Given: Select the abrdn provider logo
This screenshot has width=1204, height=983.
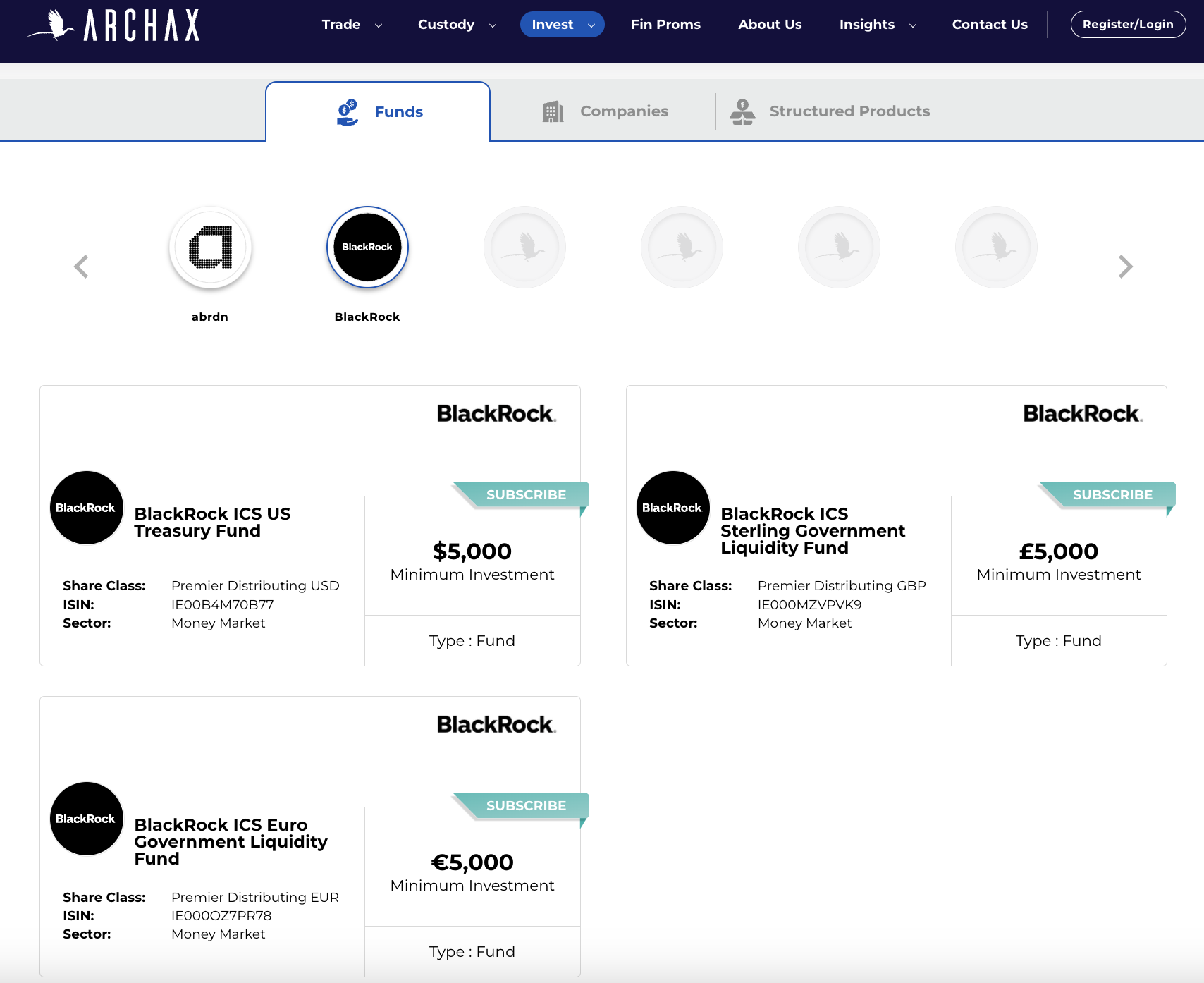Looking at the screenshot, I should (x=210, y=248).
